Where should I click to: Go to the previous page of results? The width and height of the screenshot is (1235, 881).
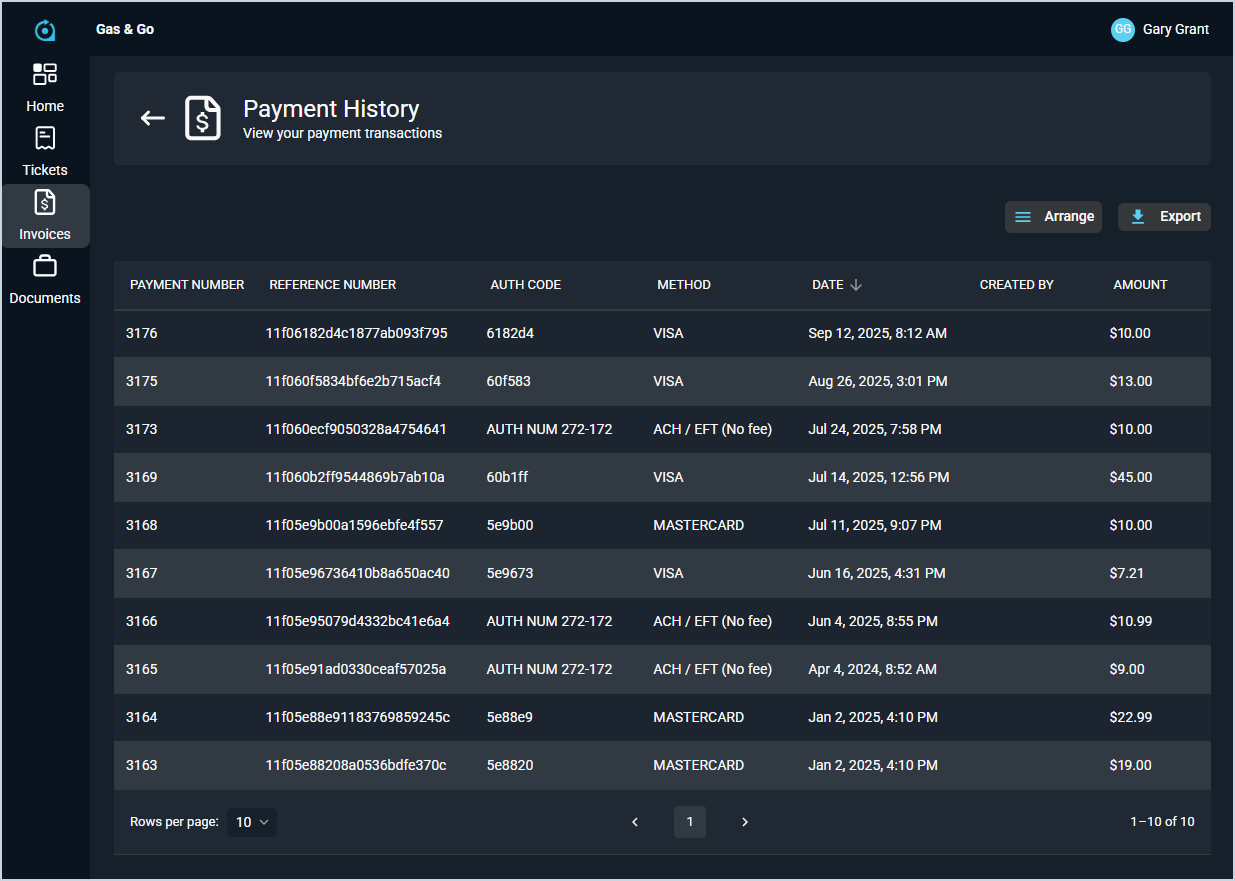(635, 822)
